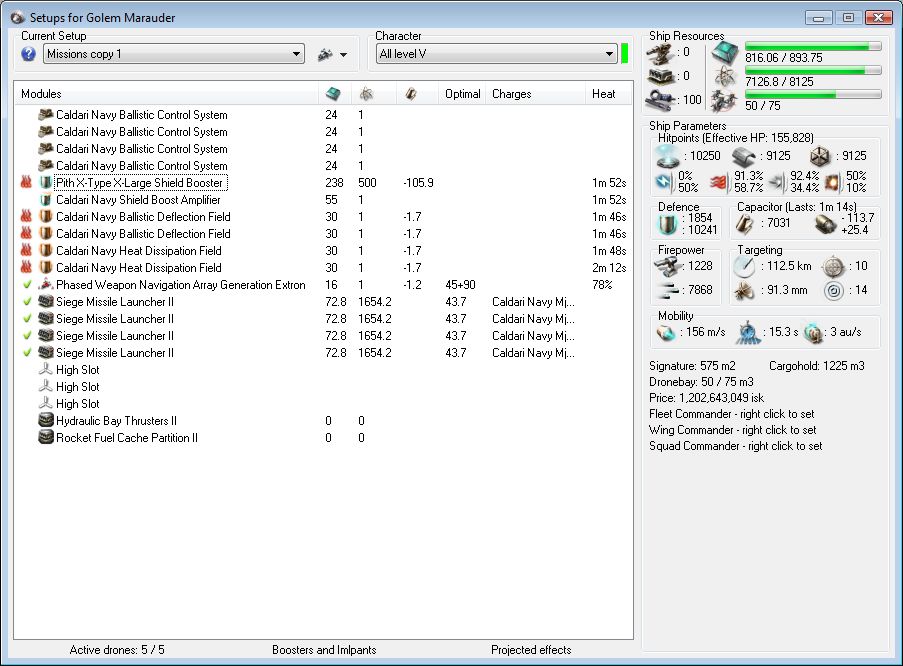Click the targeting range icon at 112.5 km
Image resolution: width=903 pixels, height=666 pixels.
tap(744, 266)
